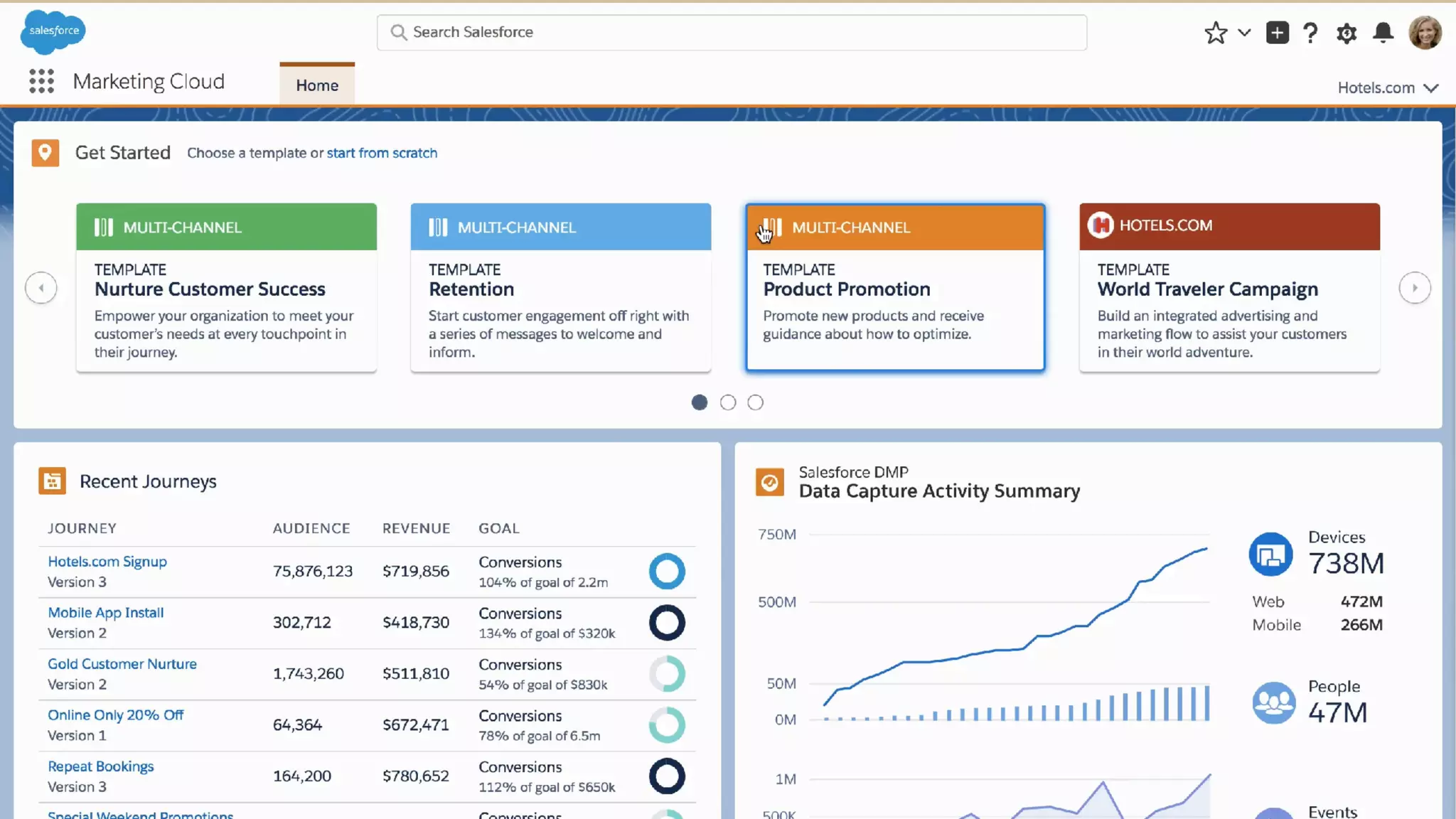Open the Hotels.com Signup journey
The image size is (1456, 819).
(x=107, y=562)
